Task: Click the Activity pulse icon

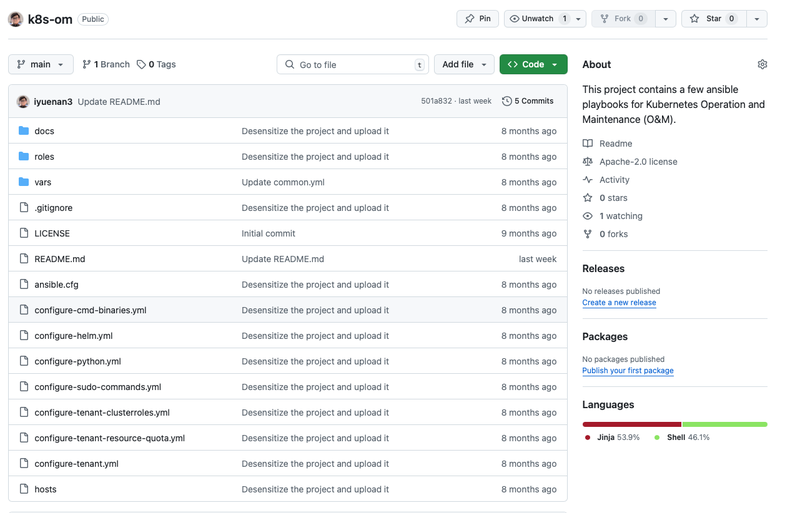Action: click(588, 180)
